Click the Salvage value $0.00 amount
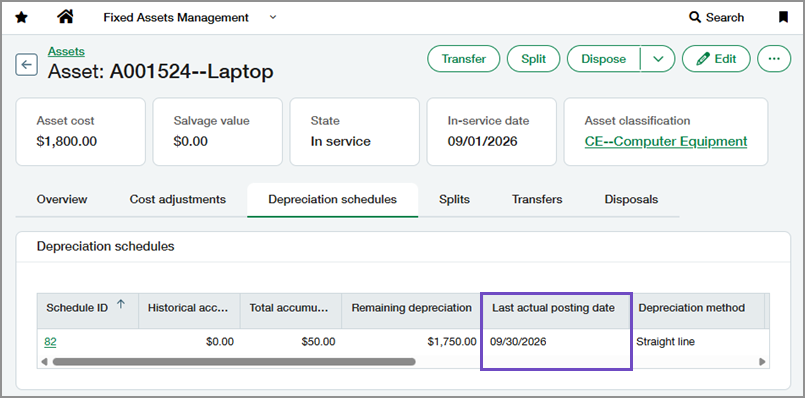The height and width of the screenshot is (398, 805). [190, 141]
